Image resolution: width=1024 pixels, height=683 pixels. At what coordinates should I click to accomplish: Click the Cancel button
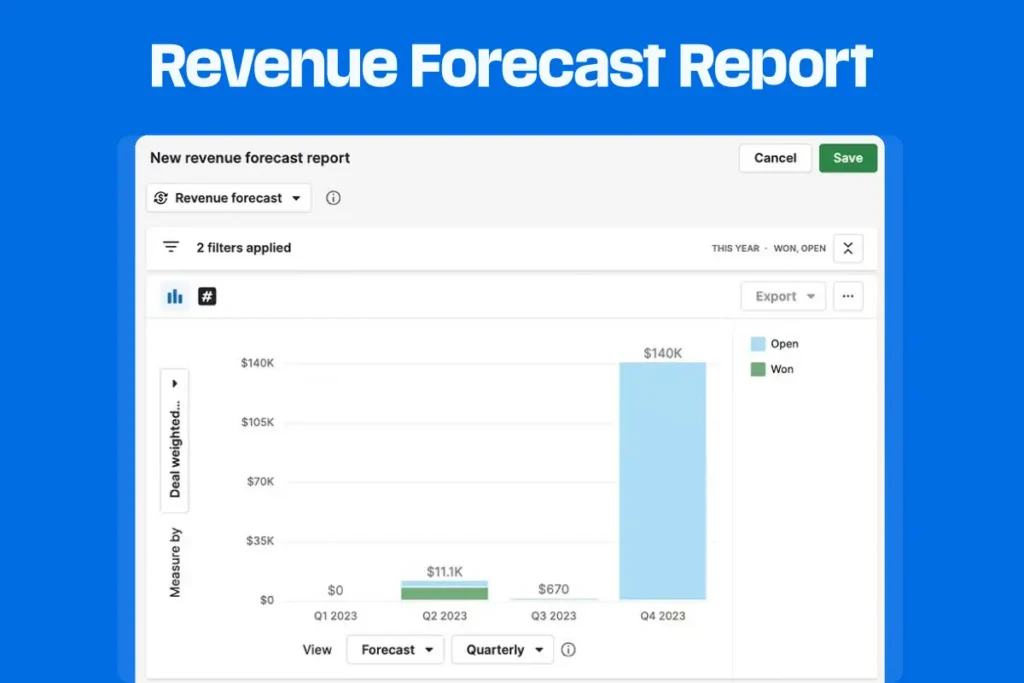coord(775,158)
